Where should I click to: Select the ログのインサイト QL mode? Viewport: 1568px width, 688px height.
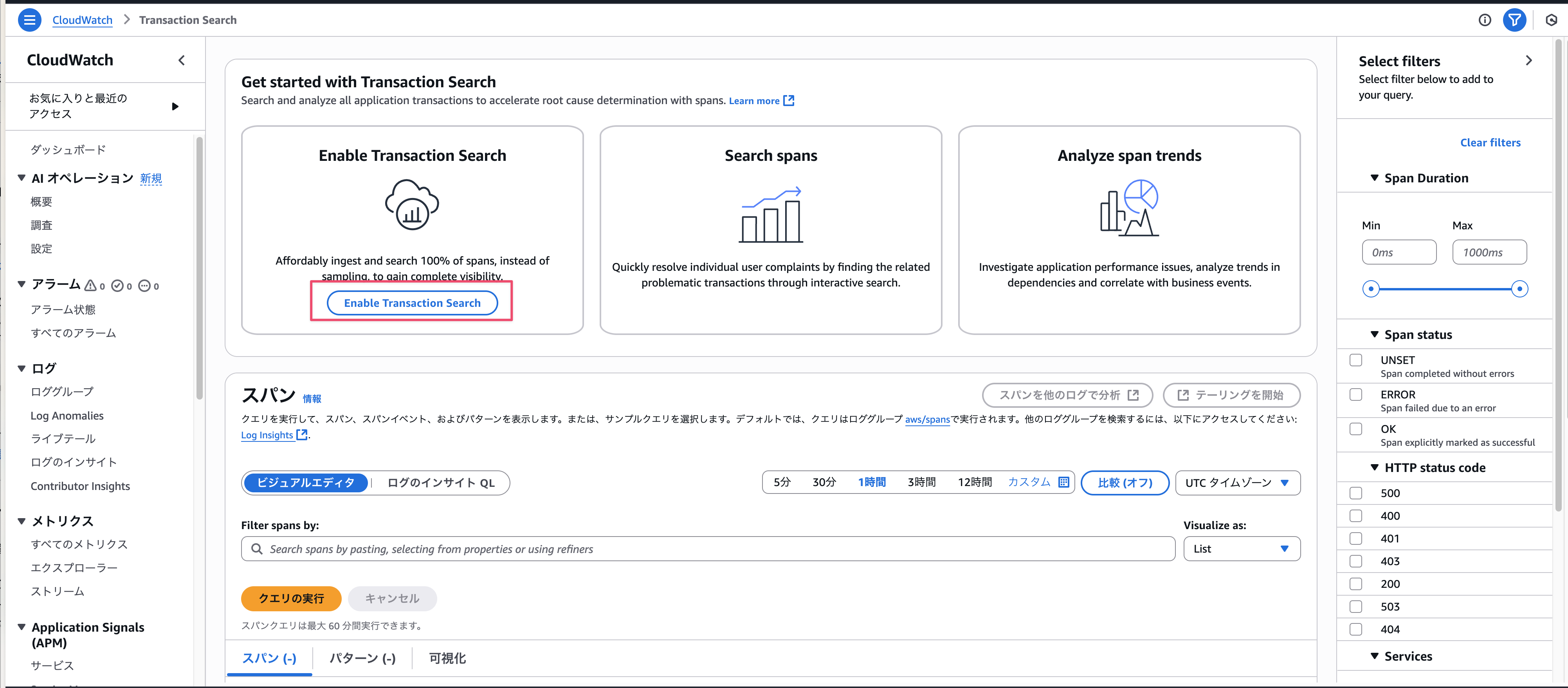(441, 483)
